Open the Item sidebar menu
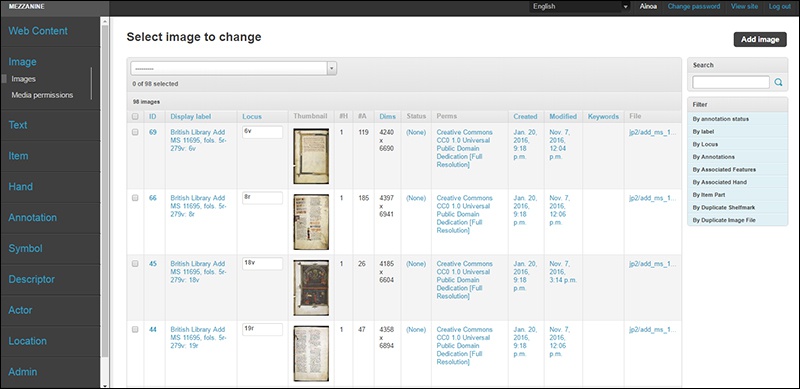The height and width of the screenshot is (389, 800). 18,156
